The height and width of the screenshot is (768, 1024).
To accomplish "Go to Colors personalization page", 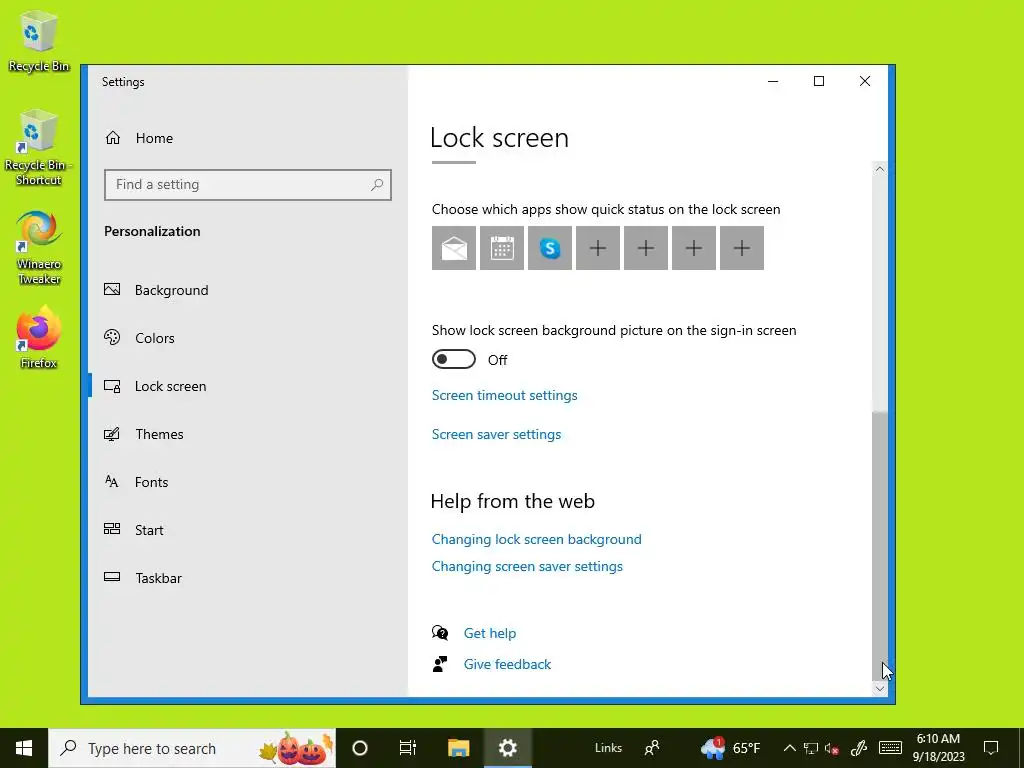I will coord(248,338).
